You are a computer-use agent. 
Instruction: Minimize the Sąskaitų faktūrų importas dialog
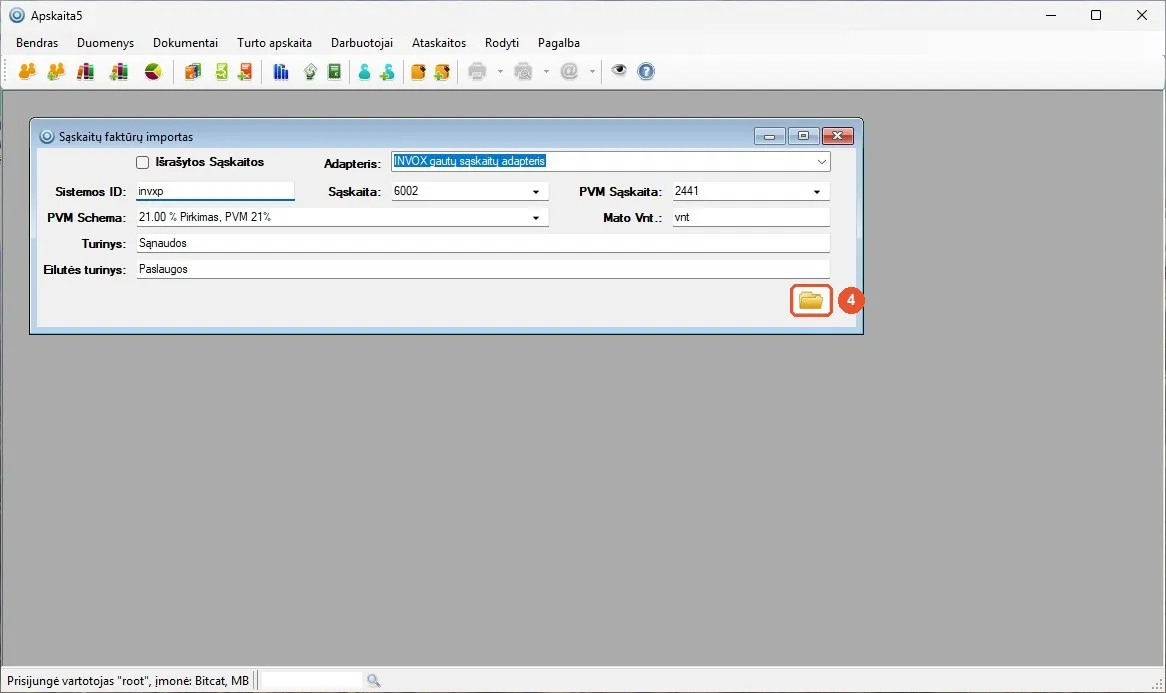click(770, 136)
